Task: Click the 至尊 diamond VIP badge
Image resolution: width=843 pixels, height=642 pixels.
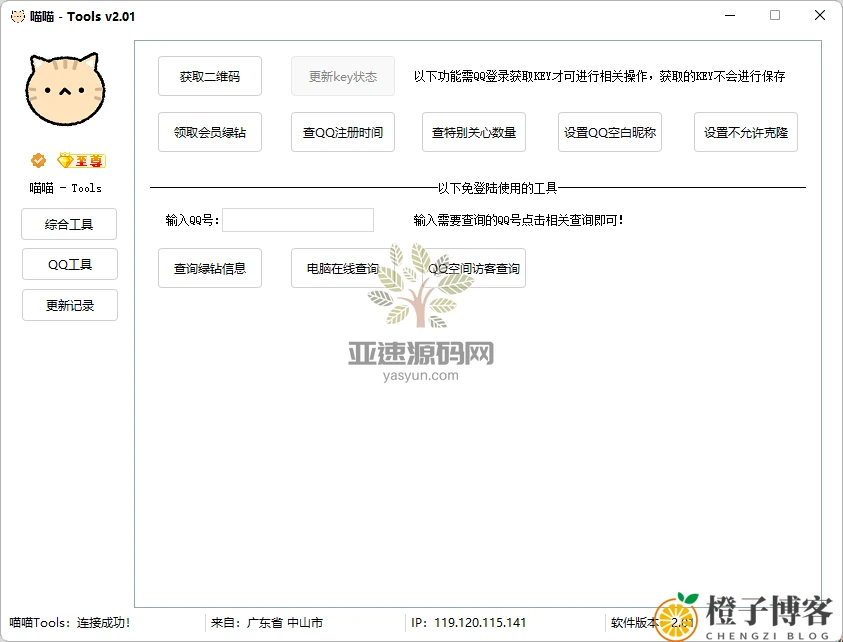Action: (x=82, y=160)
